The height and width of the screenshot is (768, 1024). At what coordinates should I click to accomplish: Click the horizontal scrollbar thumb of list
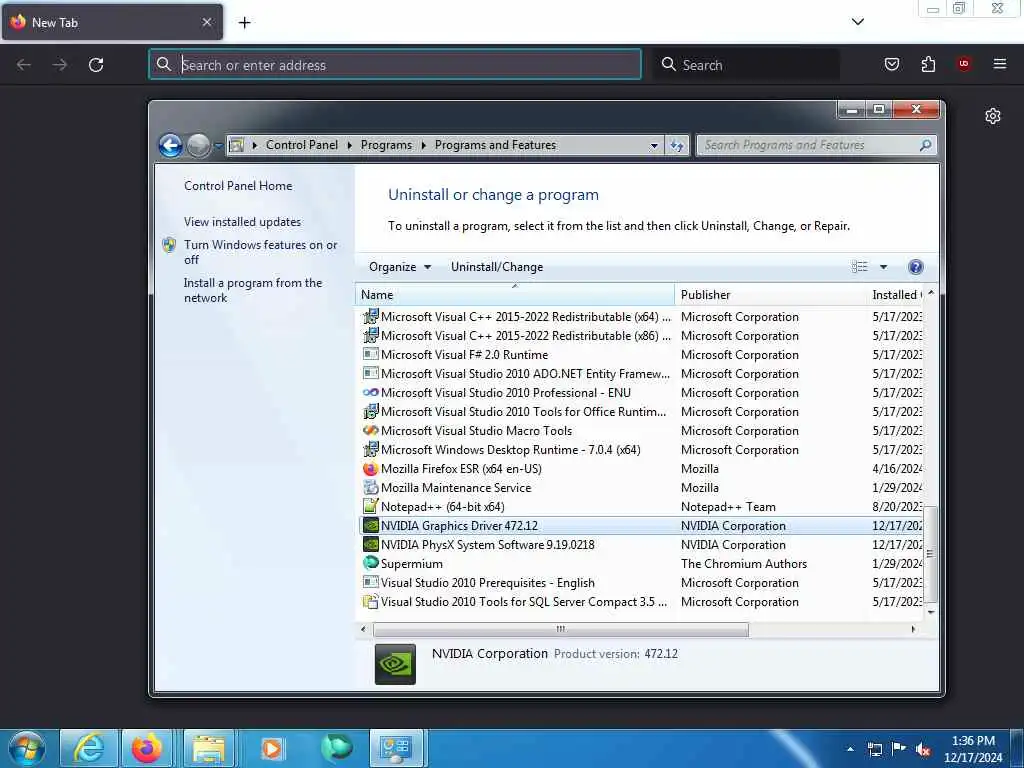click(x=560, y=630)
